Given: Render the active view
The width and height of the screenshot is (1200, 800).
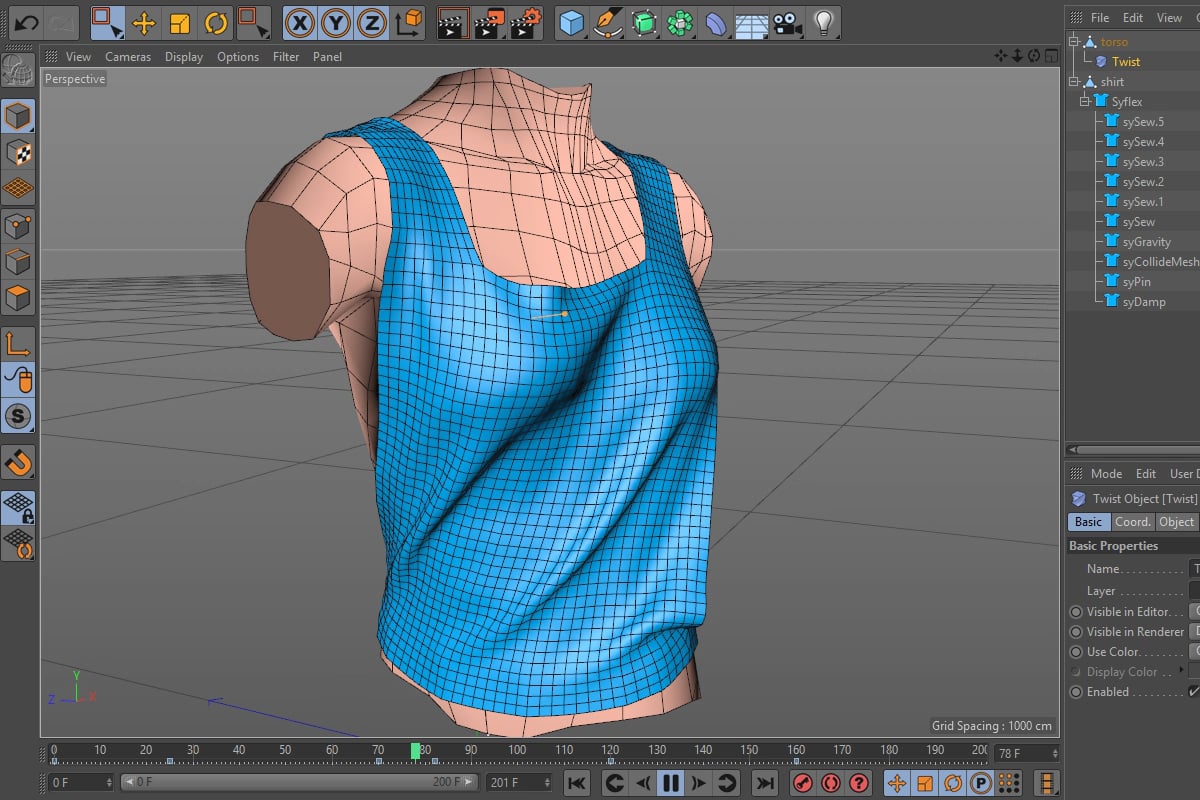Looking at the screenshot, I should pyautogui.click(x=454, y=22).
